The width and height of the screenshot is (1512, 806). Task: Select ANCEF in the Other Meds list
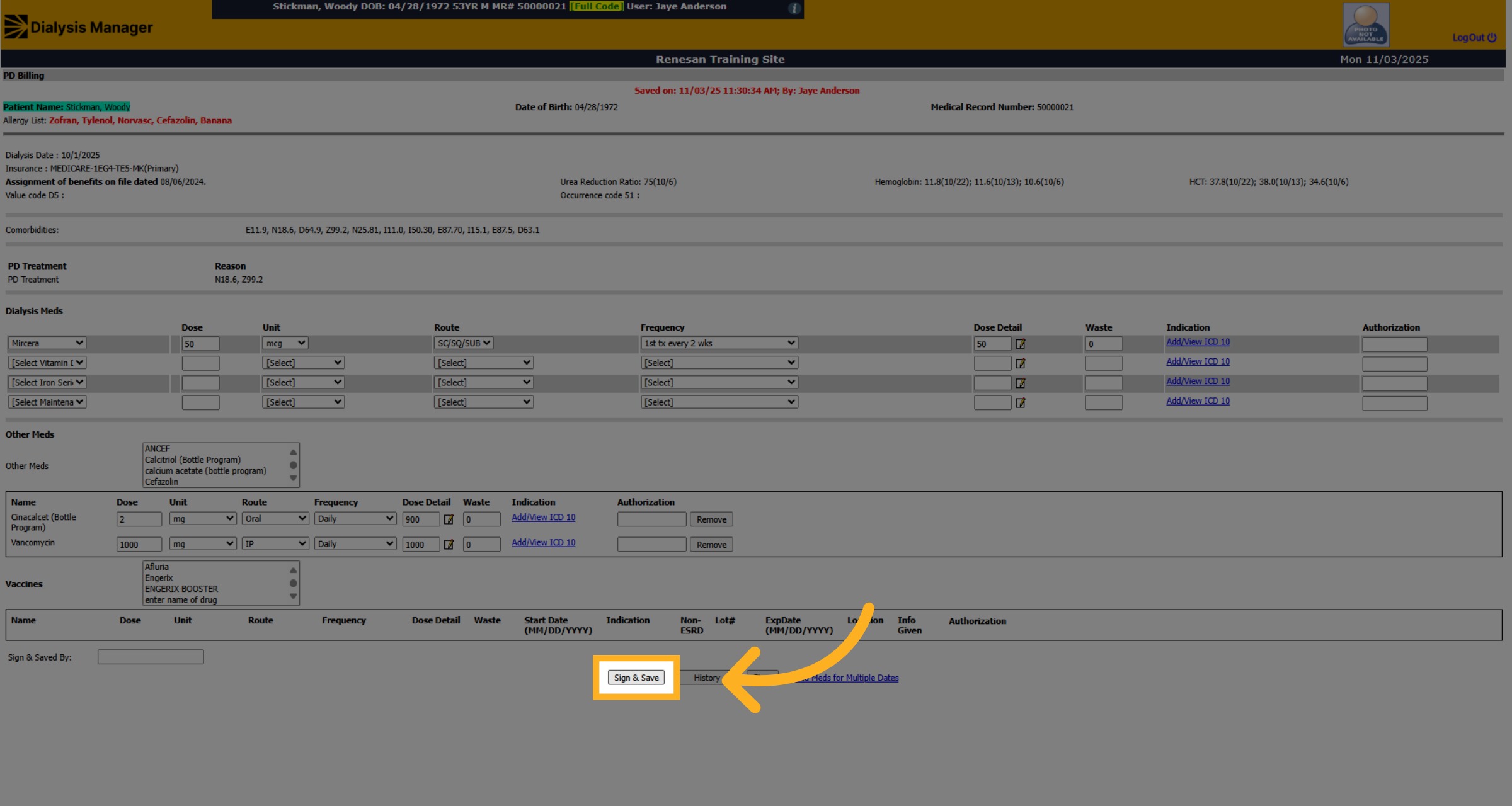point(157,449)
